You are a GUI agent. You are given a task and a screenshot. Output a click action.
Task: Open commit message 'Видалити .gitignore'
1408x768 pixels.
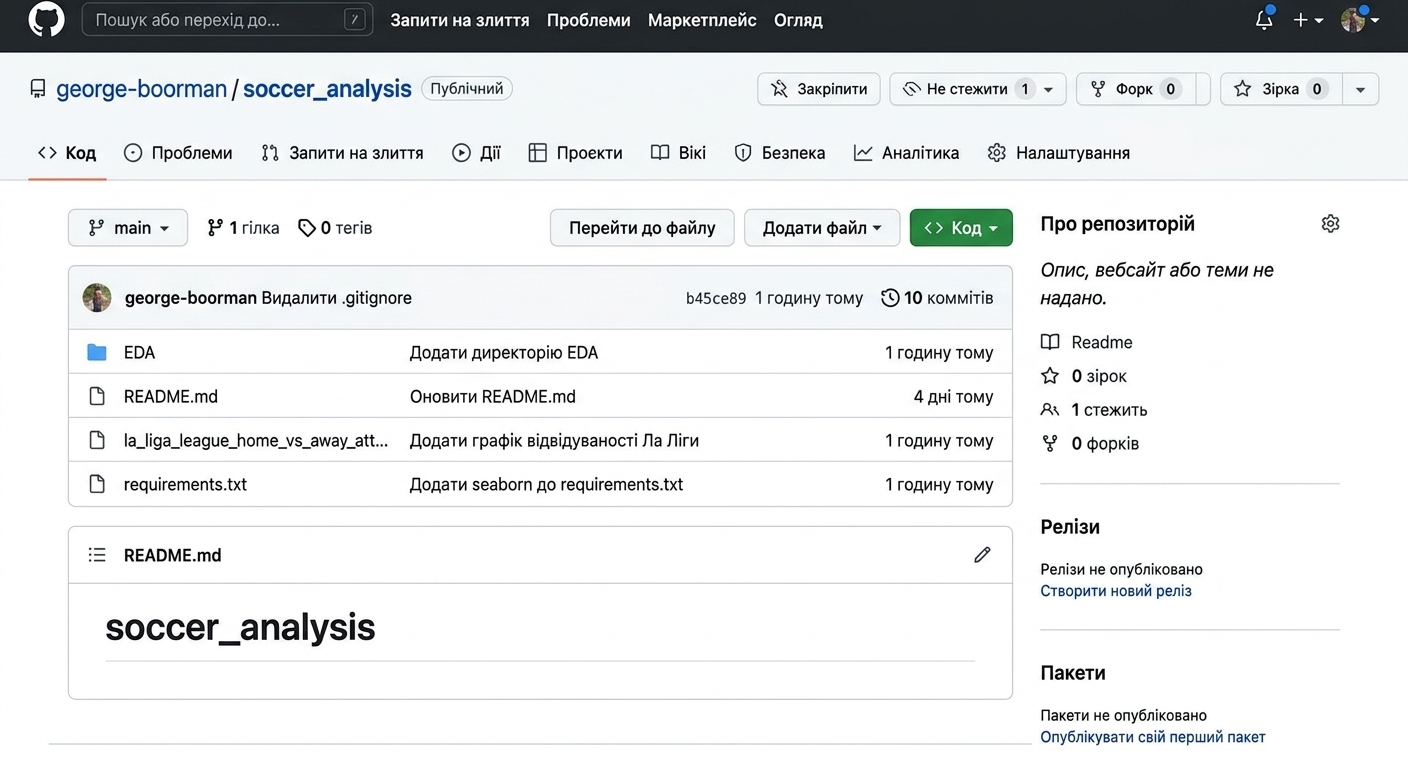[336, 298]
